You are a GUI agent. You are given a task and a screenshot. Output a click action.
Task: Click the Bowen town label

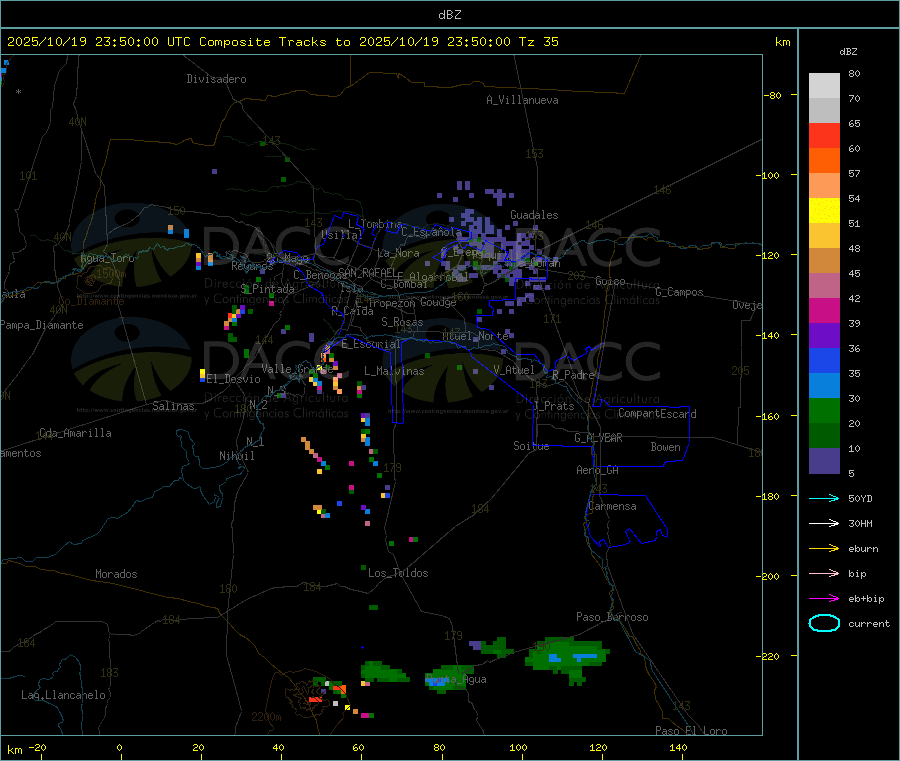(666, 447)
